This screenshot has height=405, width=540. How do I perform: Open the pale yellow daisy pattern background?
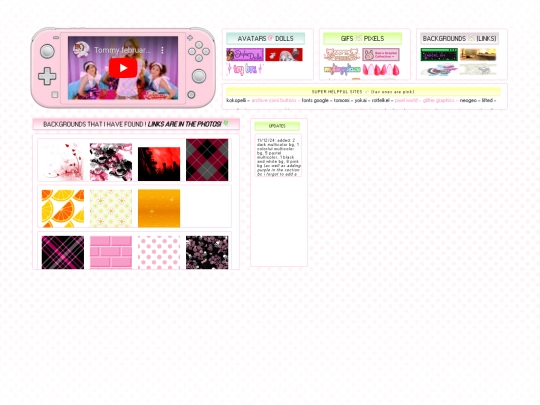click(x=111, y=208)
